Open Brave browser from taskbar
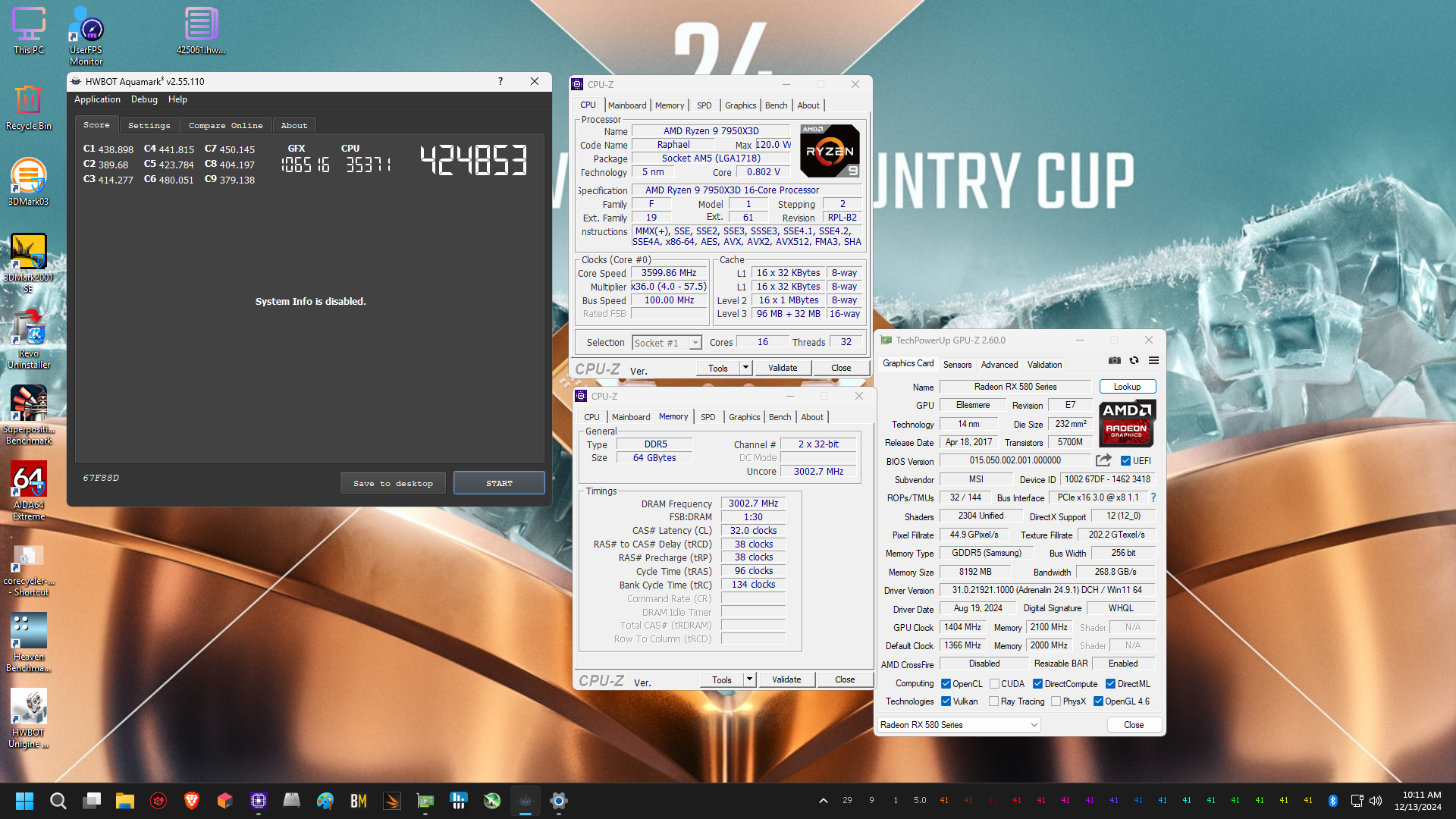1456x819 pixels. (x=191, y=801)
